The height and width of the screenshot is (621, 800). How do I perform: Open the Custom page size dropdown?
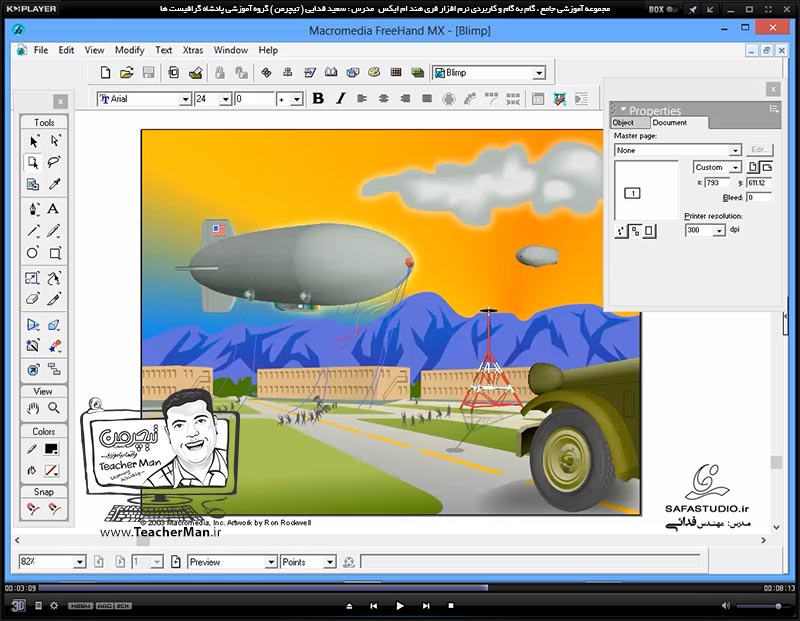pos(735,167)
